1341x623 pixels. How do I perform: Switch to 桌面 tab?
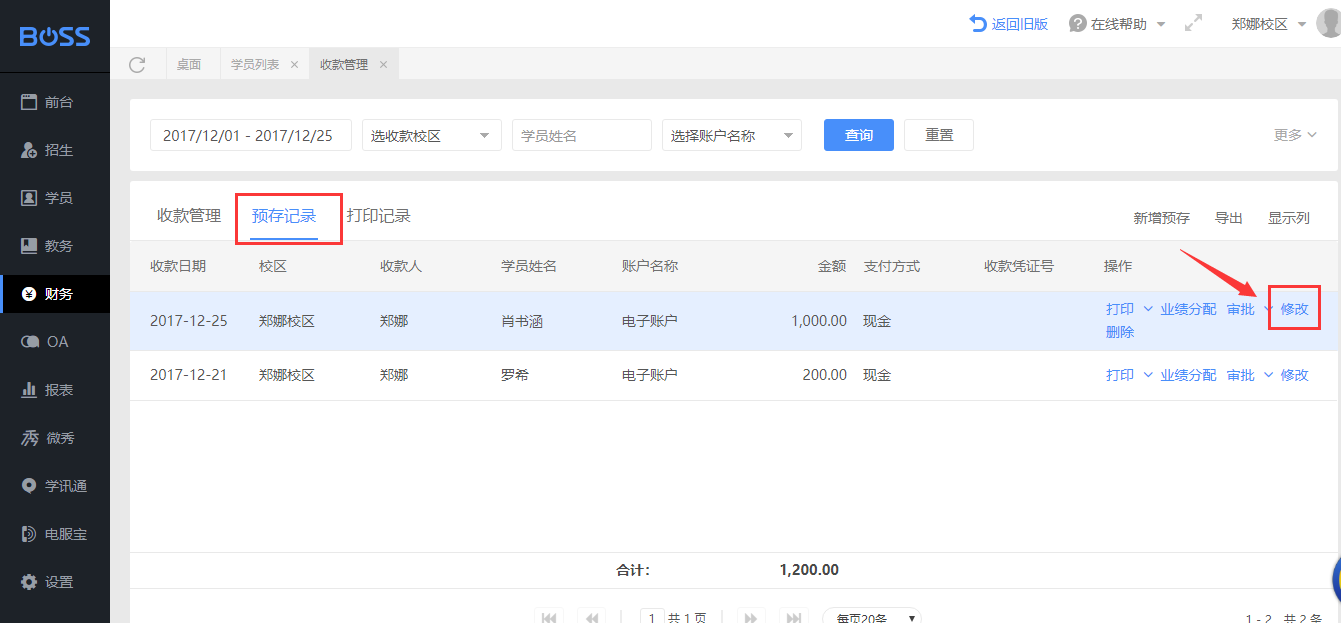click(x=189, y=64)
